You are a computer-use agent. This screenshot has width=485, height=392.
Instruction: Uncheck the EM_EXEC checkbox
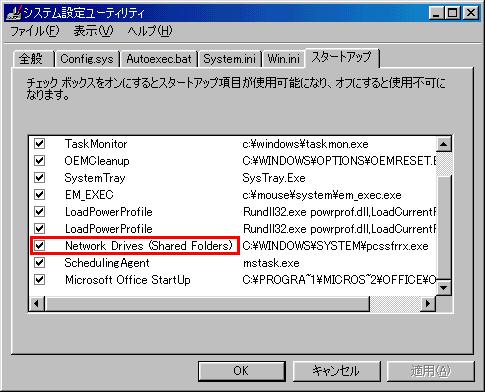[x=39, y=195]
